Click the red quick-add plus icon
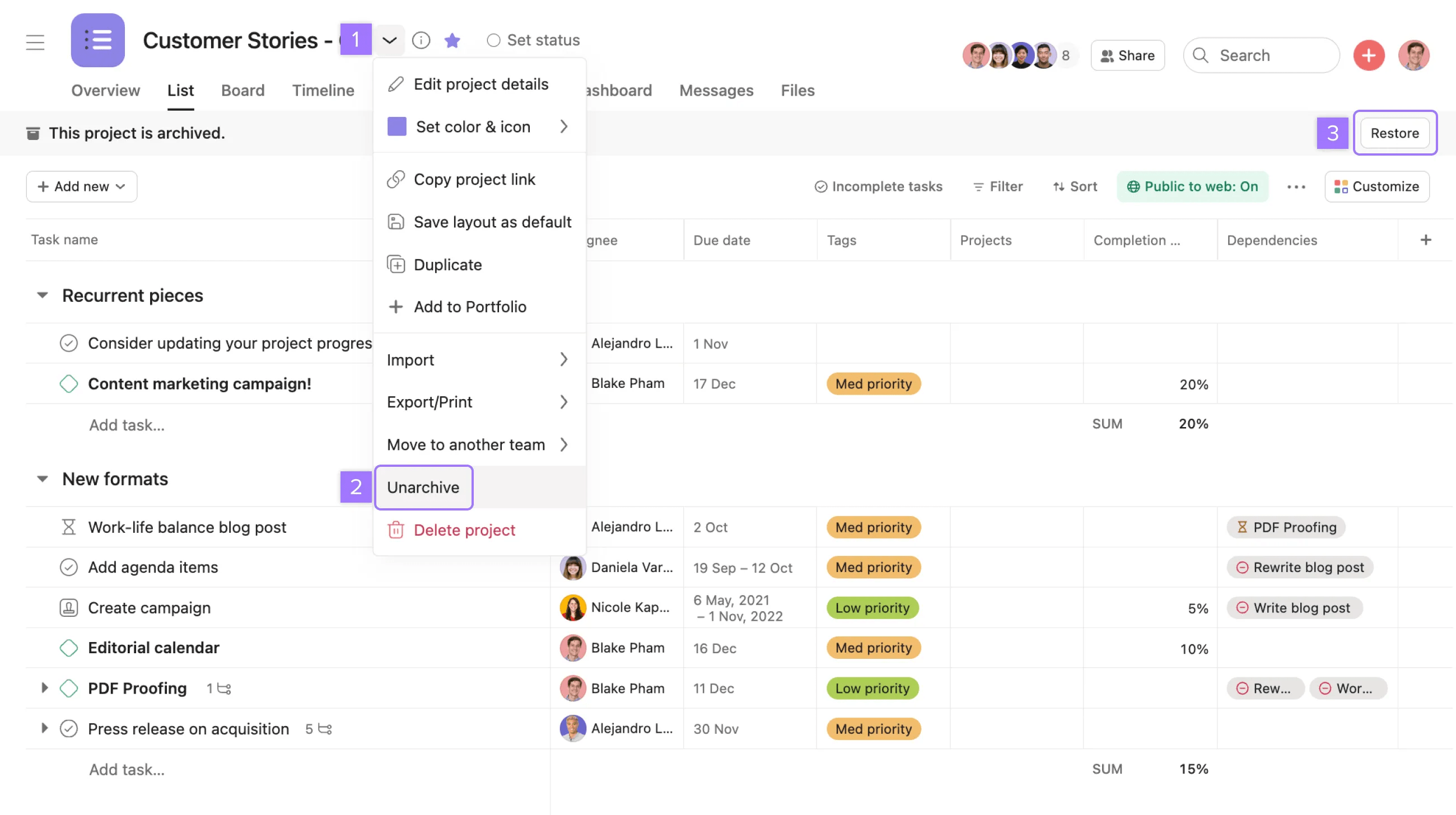Viewport: 1456px width, 815px height. tap(1369, 55)
